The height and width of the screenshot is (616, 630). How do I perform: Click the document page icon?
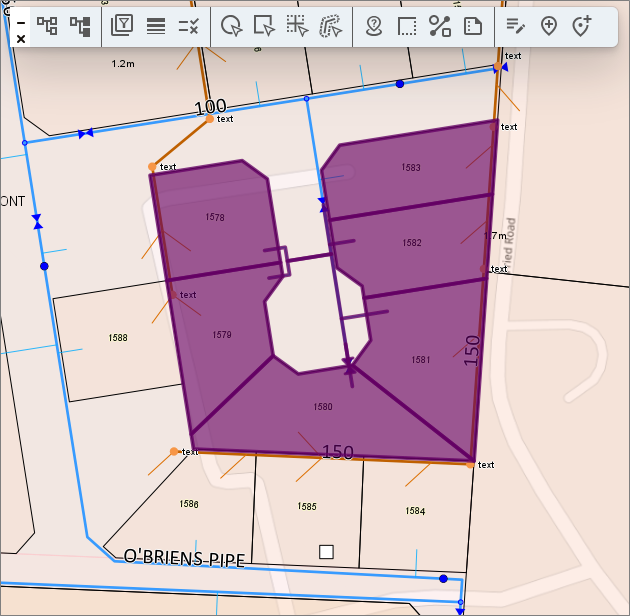click(473, 26)
